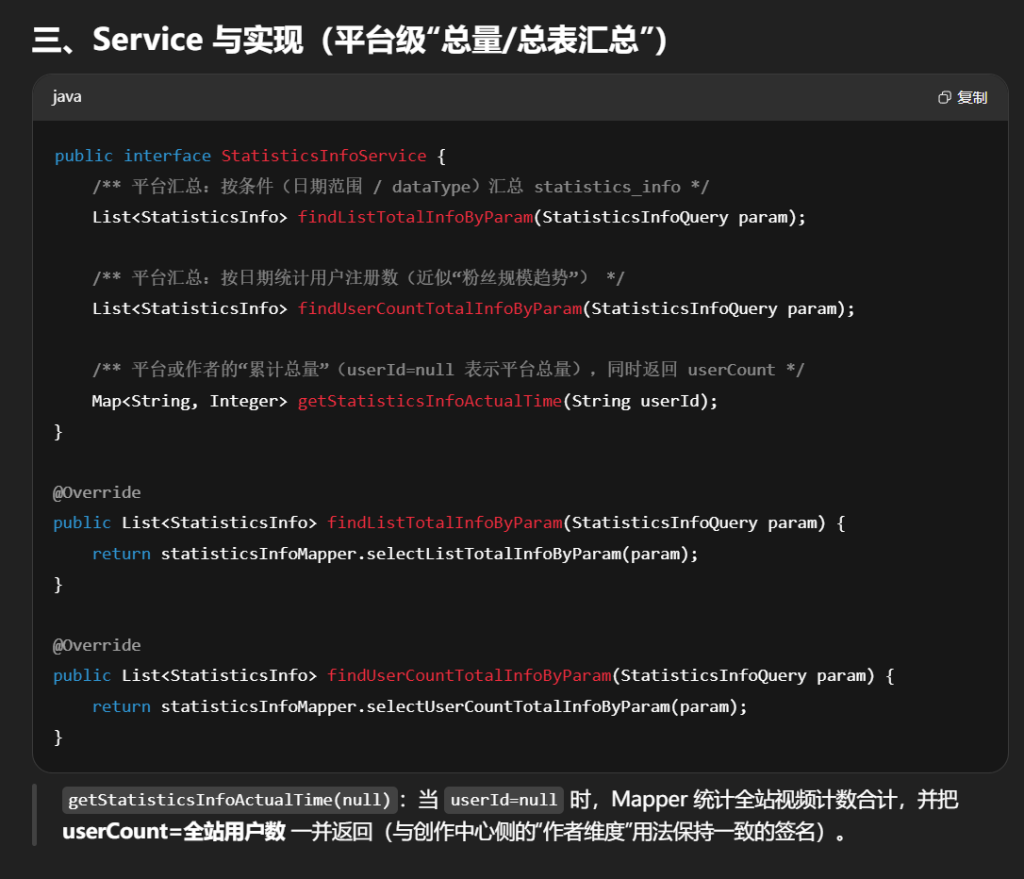Viewport: 1024px width, 879px height.
Task: Click inline code getStatisticsInfoActualTime(null) below code block
Action: (230, 800)
